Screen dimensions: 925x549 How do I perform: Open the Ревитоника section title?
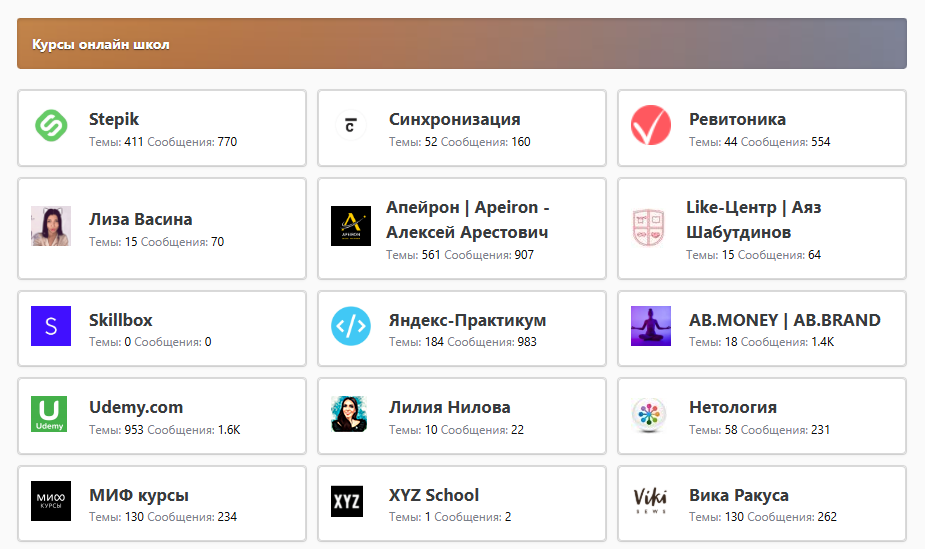pyautogui.click(x=737, y=119)
